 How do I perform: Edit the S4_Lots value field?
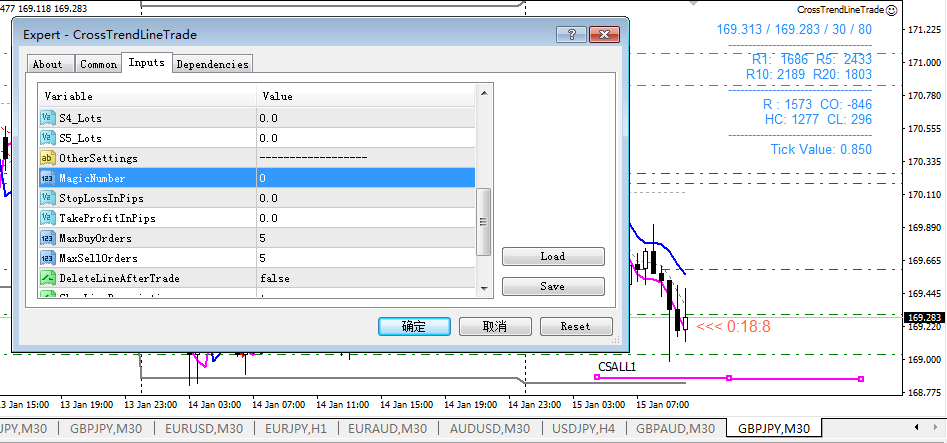pyautogui.click(x=365, y=118)
